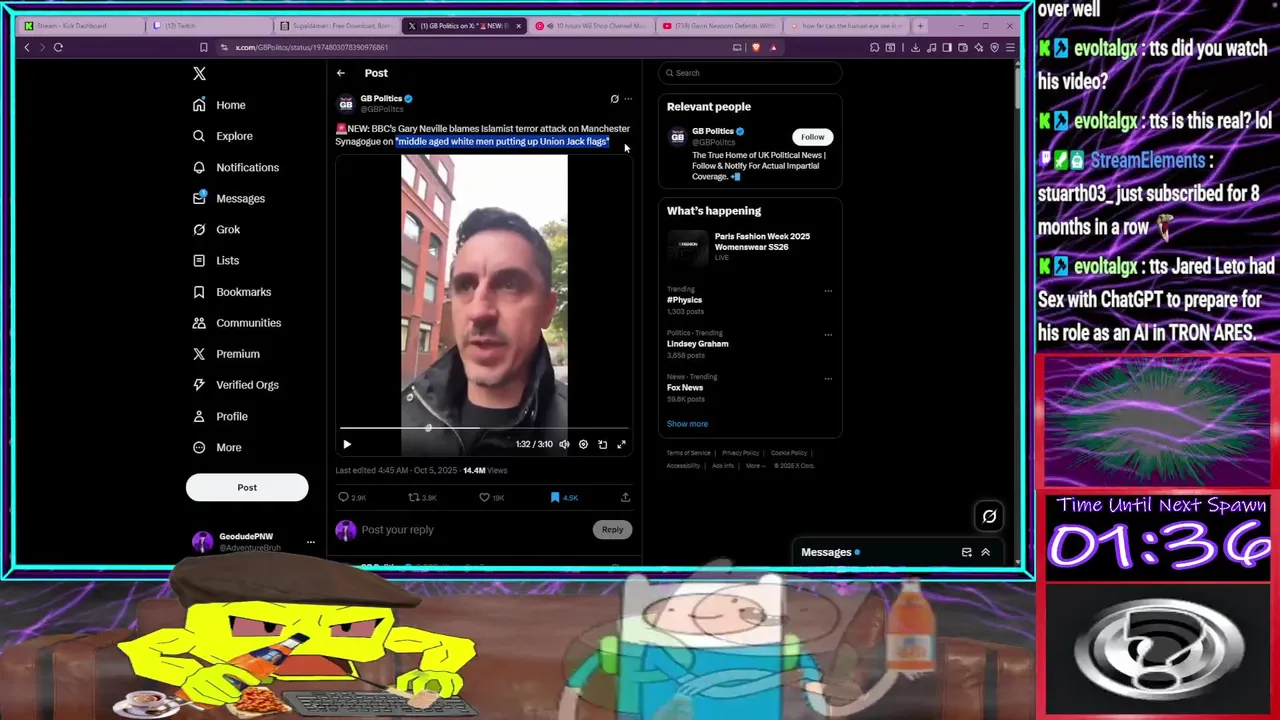Expand the More menu in sidebar
This screenshot has height=720, width=1280.
click(x=217, y=447)
